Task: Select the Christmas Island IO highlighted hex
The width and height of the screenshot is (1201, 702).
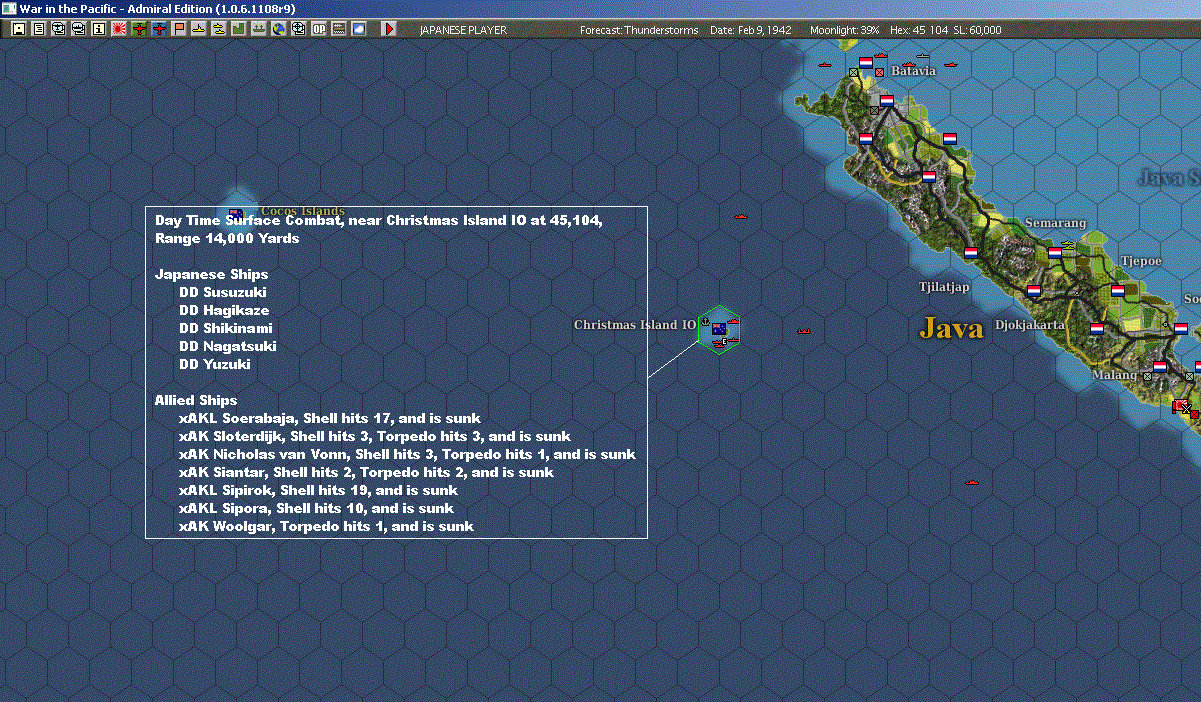Action: pyautogui.click(x=719, y=329)
